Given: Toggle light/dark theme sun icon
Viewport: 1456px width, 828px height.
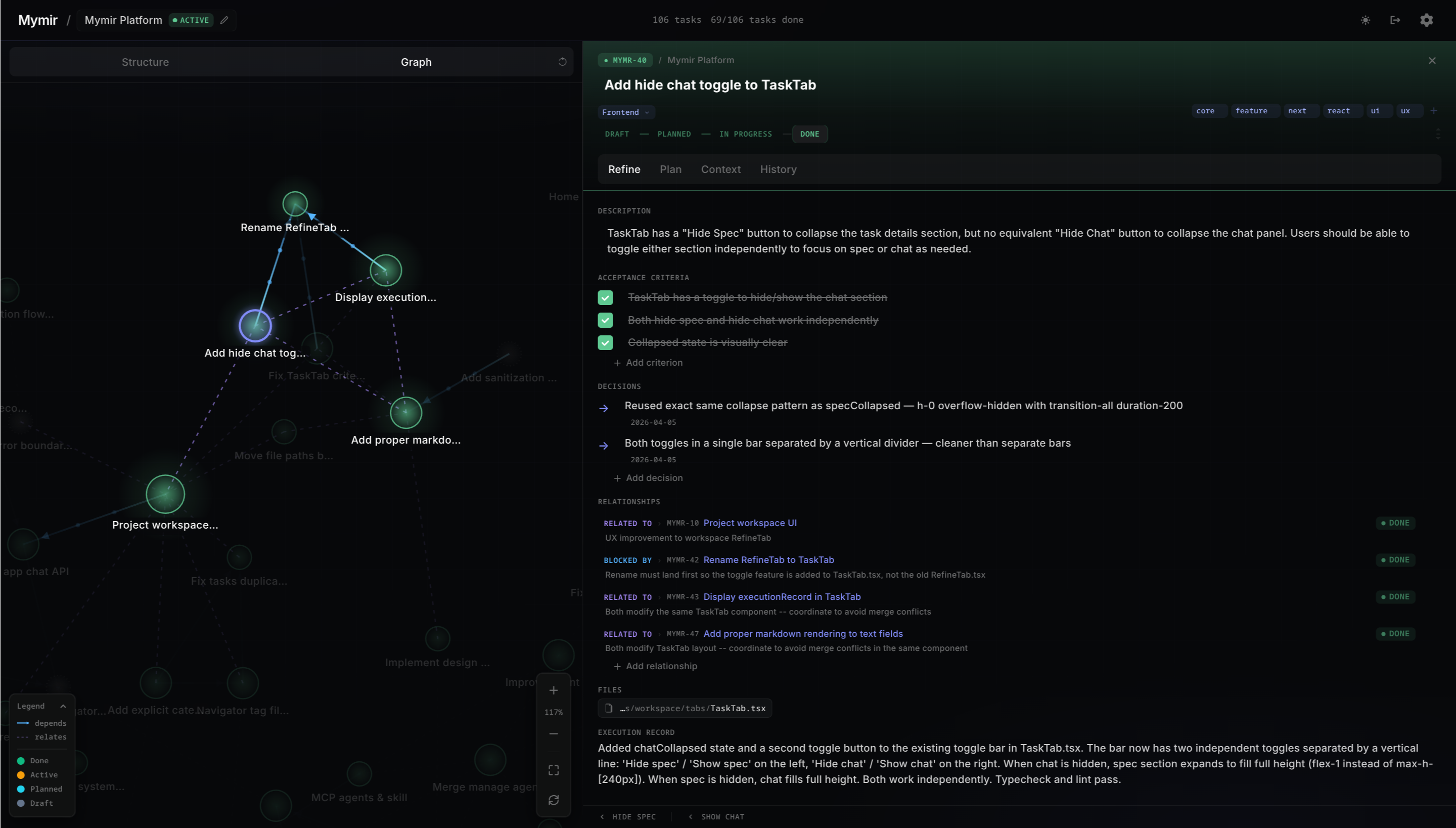Looking at the screenshot, I should point(1365,20).
